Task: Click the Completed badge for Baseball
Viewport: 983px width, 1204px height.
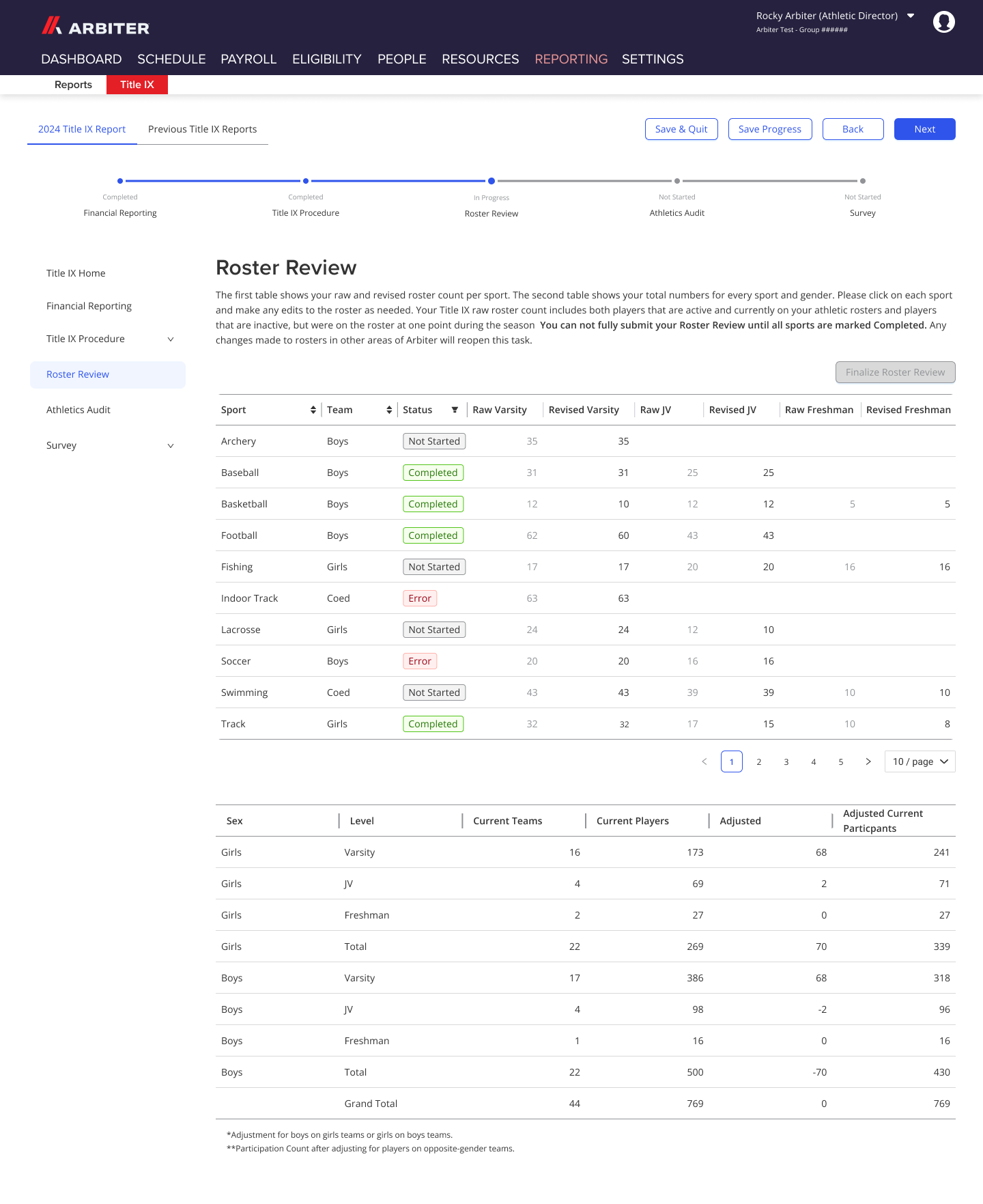Action: pos(433,473)
